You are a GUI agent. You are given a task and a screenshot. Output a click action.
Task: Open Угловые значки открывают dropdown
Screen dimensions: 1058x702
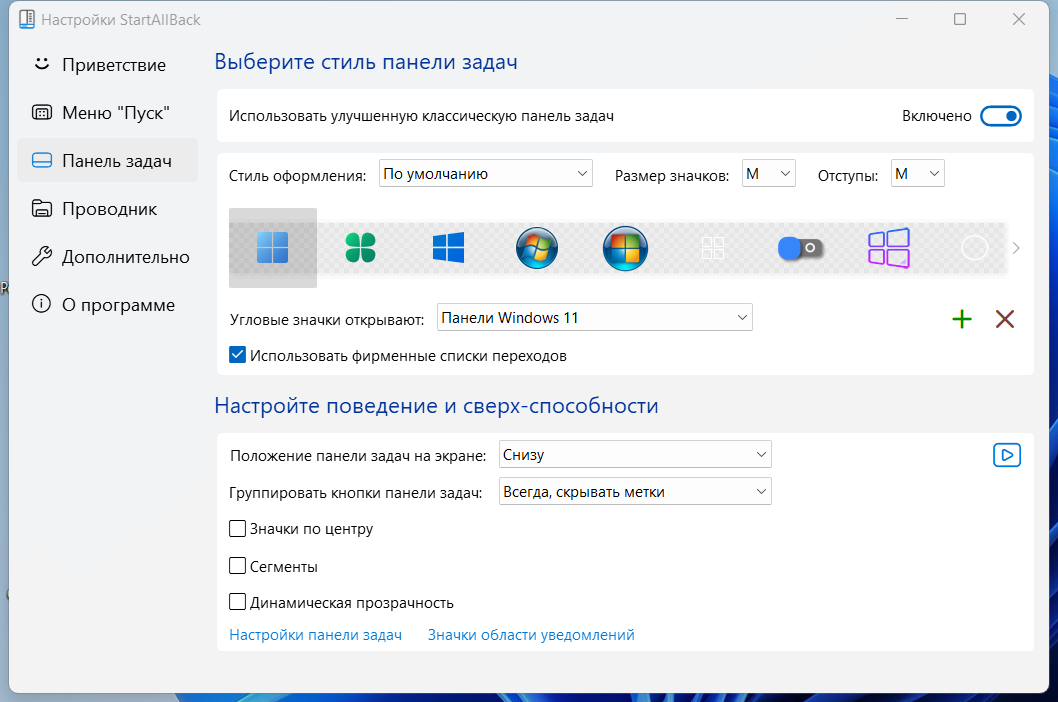pos(594,317)
